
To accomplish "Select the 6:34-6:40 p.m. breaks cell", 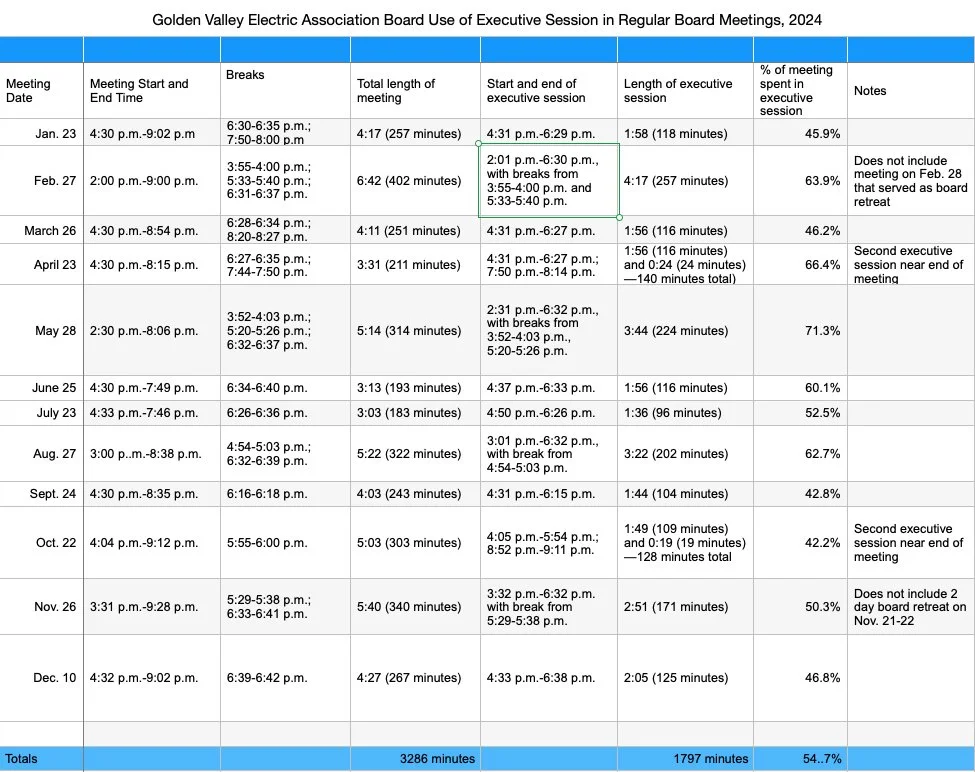I will tap(285, 388).
